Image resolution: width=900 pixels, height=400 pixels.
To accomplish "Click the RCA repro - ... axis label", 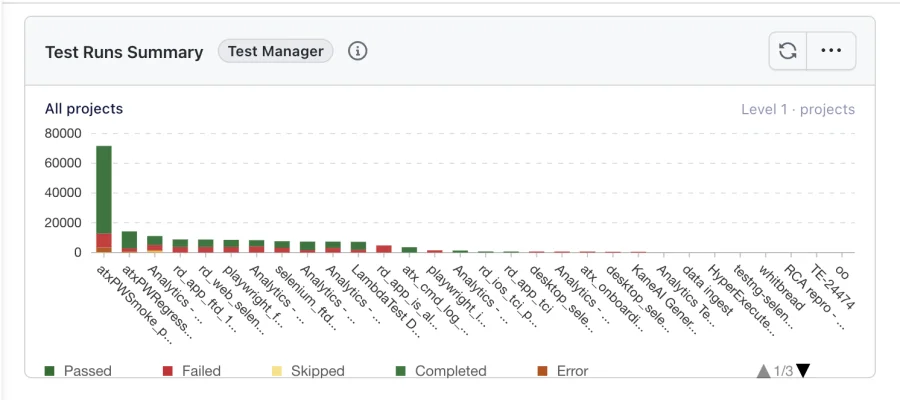I will (814, 297).
